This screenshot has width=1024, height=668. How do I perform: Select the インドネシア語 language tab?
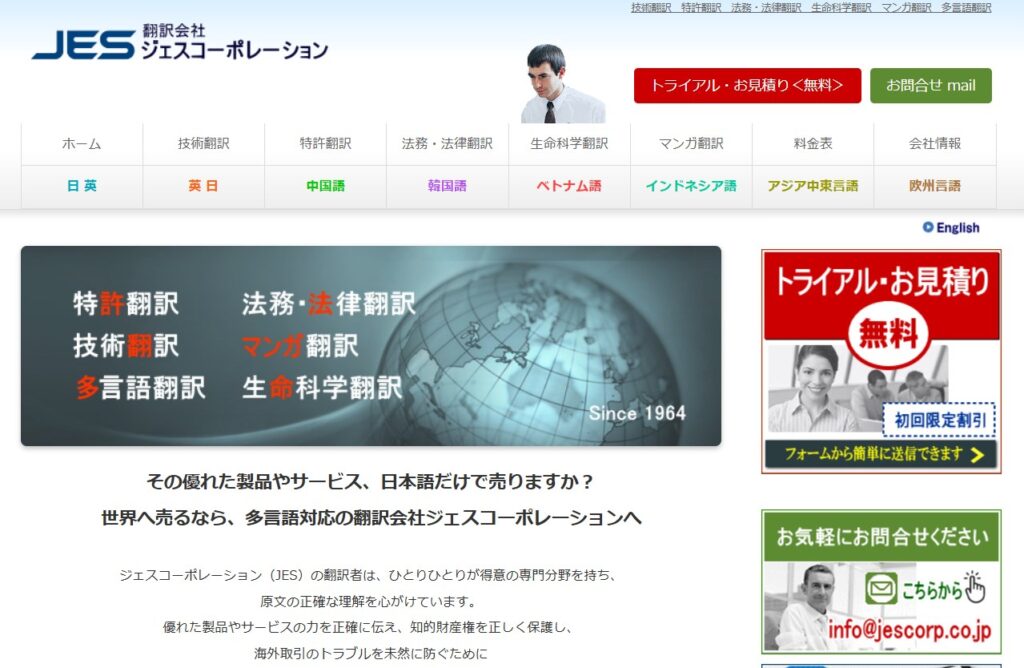[x=691, y=186]
